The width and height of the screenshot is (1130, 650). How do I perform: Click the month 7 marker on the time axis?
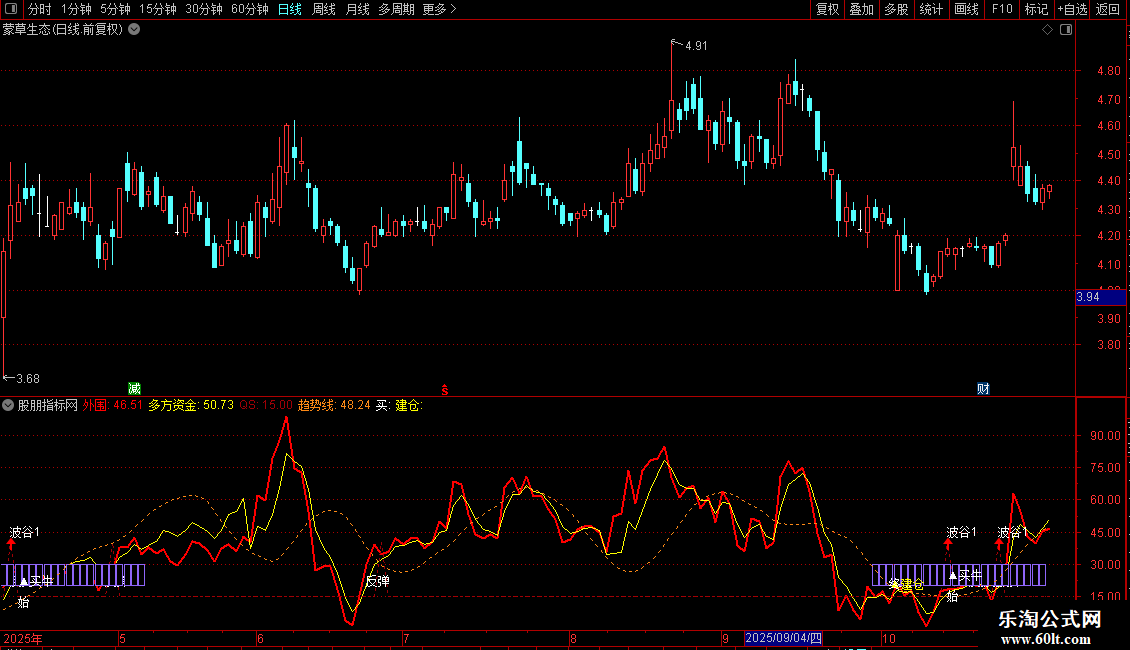coord(406,638)
